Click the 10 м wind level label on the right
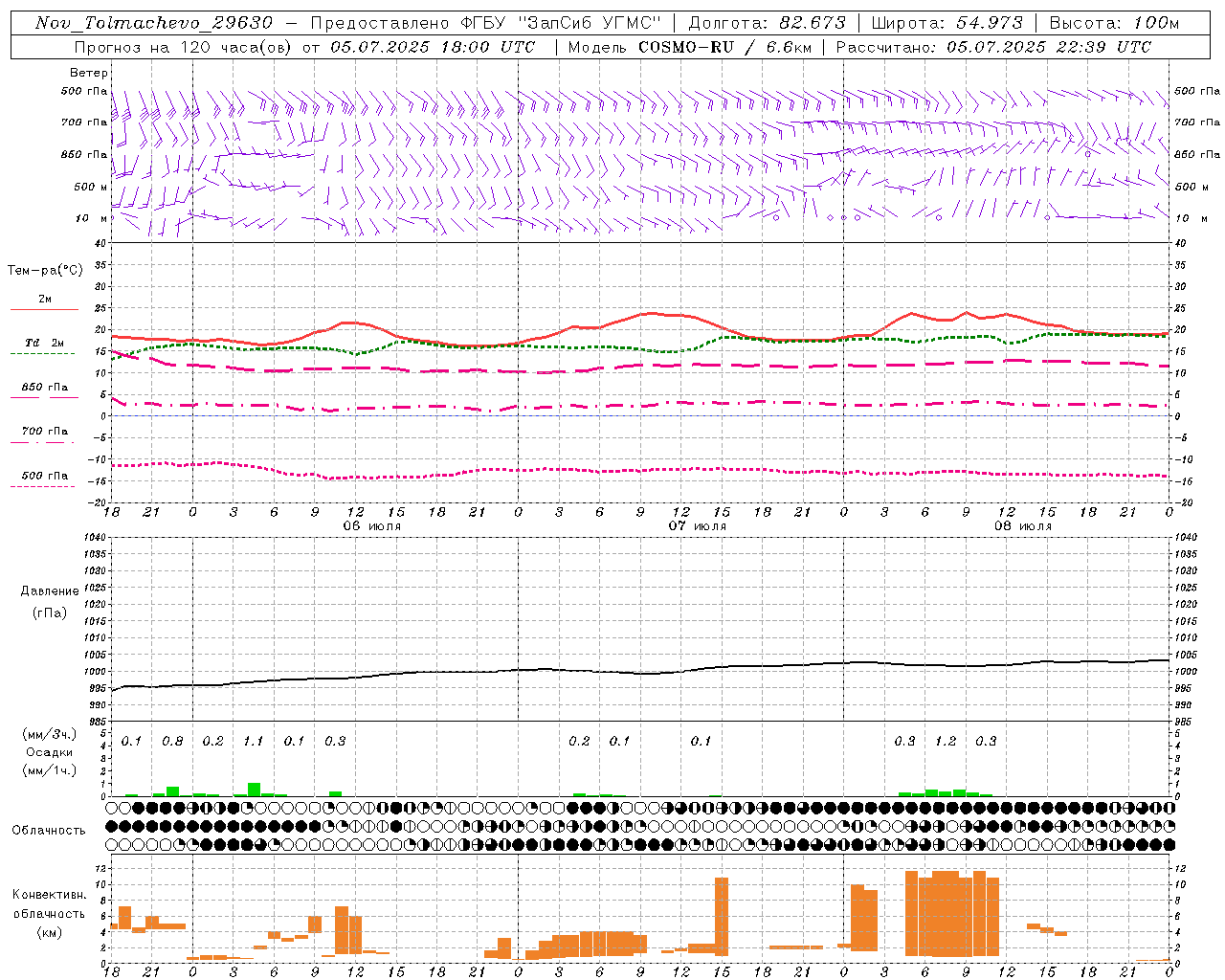The image size is (1225, 980). (1190, 218)
